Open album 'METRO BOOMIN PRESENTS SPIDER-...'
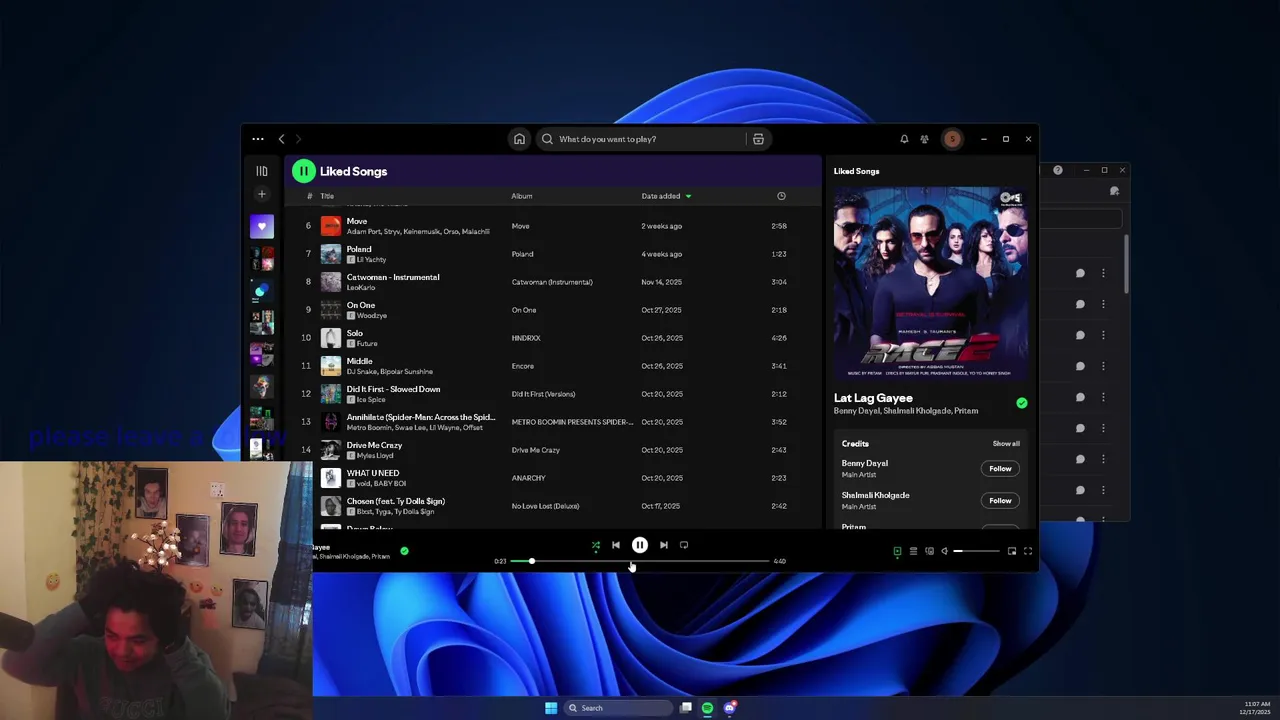Viewport: 1280px width, 720px height. (573, 422)
